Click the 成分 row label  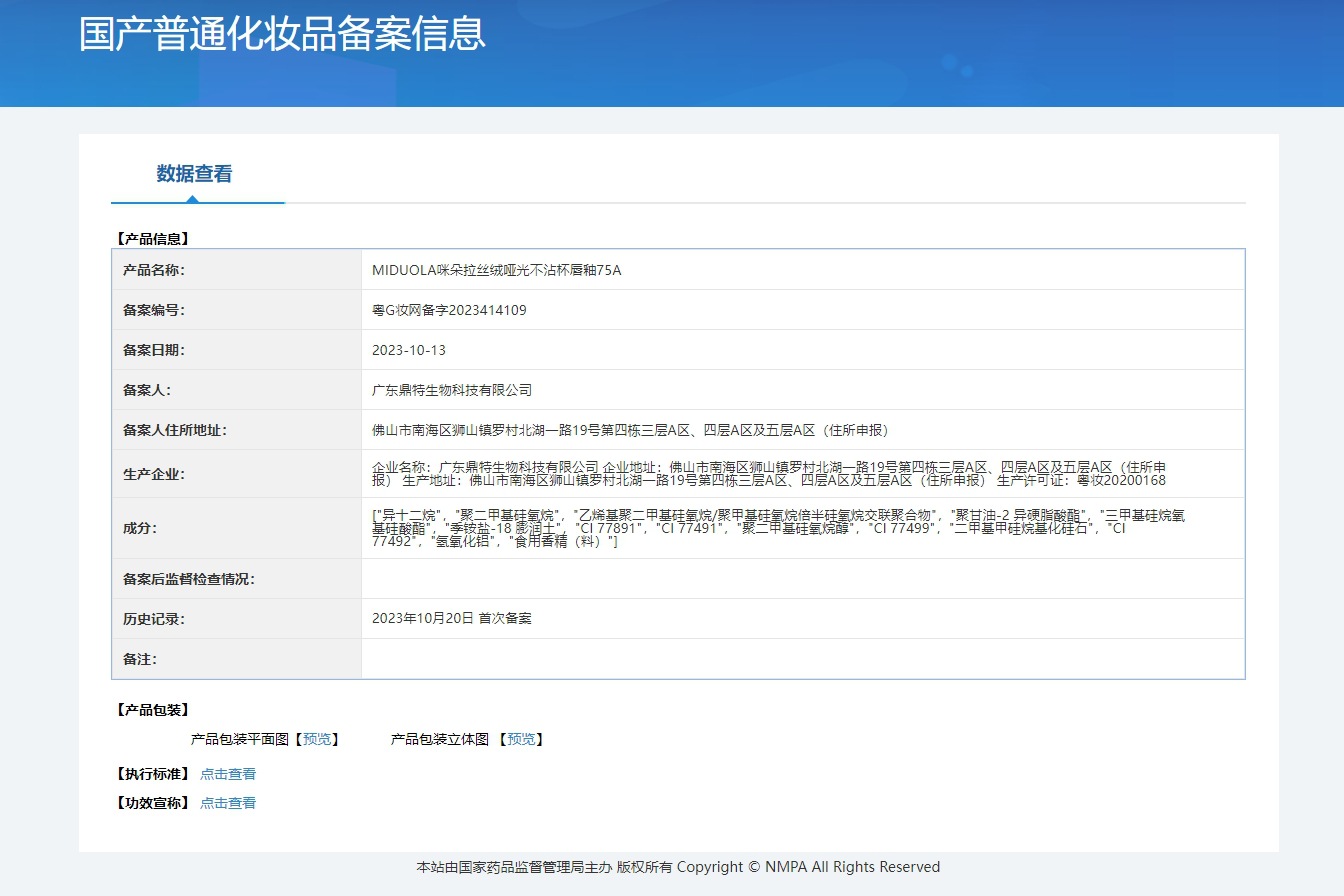coord(140,528)
